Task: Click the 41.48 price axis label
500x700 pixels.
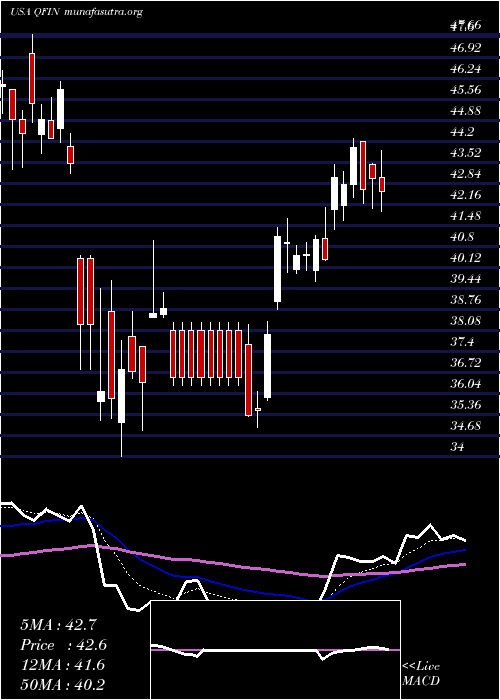Action: coord(466,216)
